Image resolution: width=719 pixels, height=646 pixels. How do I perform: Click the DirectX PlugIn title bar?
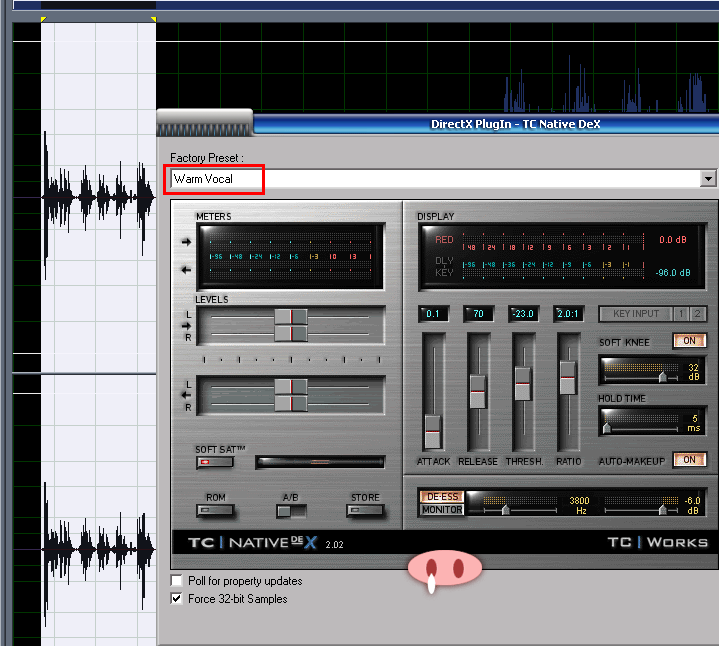(x=486, y=124)
